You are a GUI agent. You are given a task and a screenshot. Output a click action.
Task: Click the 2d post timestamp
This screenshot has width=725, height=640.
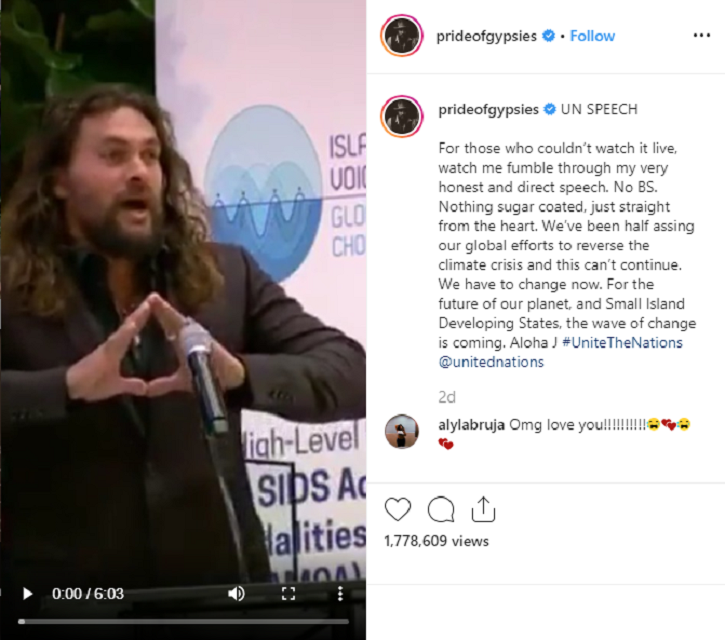point(447,397)
